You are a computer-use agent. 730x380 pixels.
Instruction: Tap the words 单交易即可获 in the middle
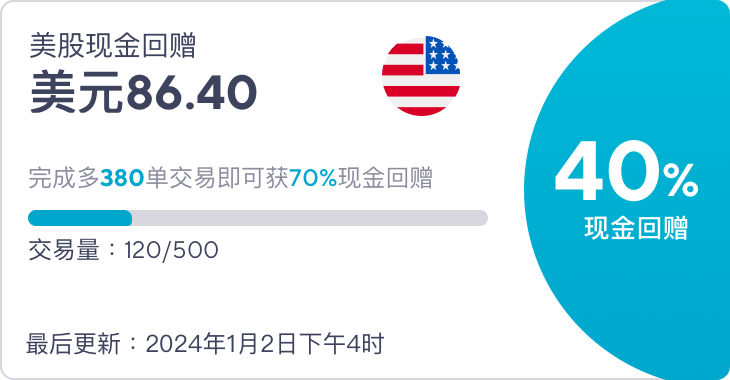tap(217, 178)
